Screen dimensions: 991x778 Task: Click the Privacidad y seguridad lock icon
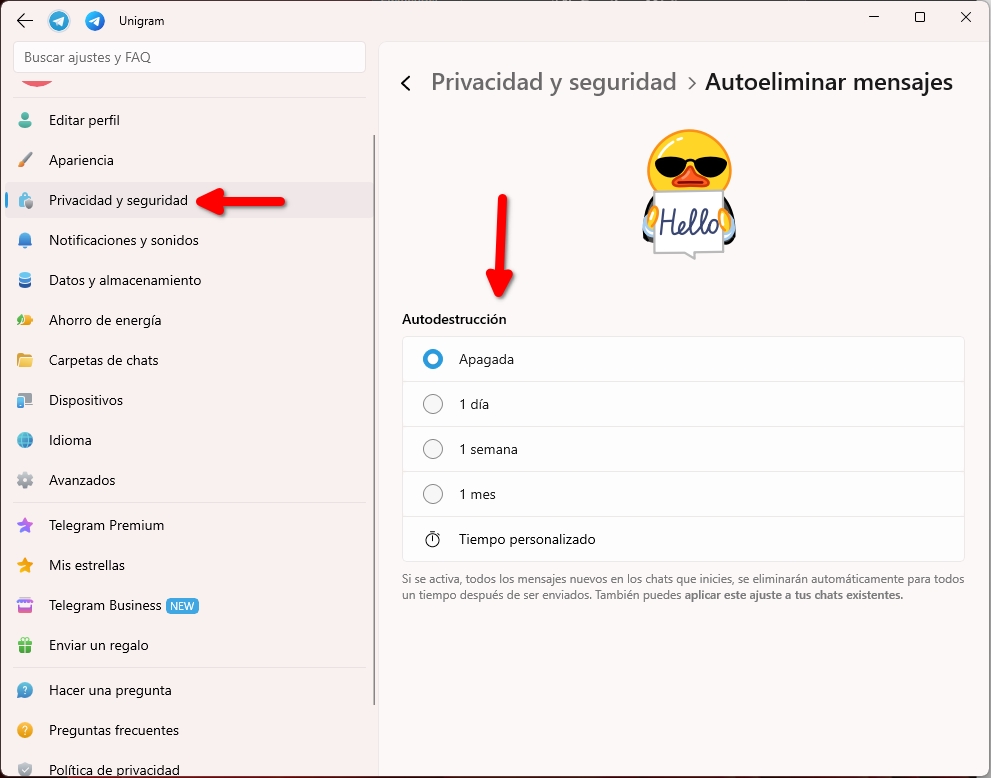coord(25,200)
